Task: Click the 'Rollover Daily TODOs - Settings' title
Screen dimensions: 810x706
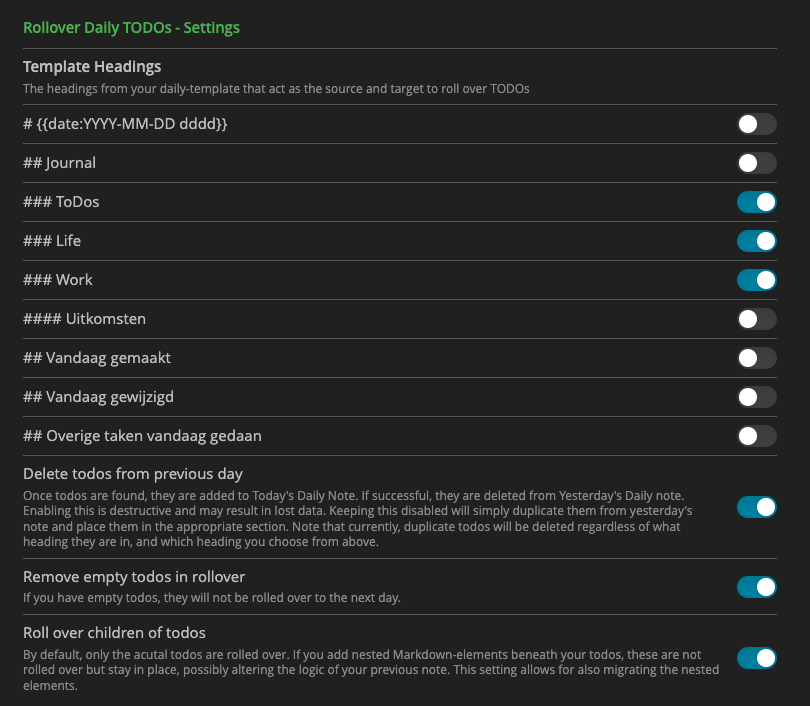Action: [x=130, y=28]
